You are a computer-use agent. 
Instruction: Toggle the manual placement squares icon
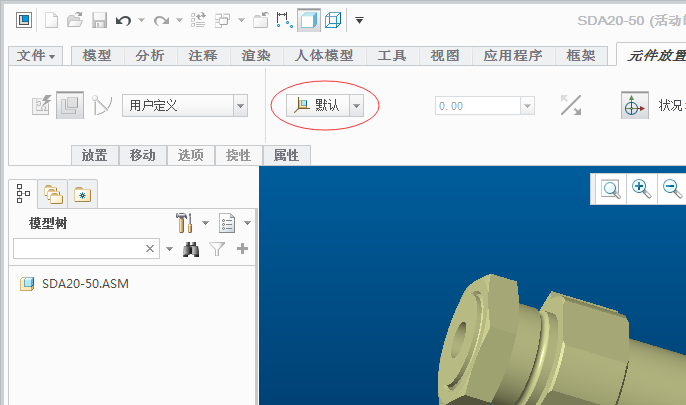[x=70, y=105]
